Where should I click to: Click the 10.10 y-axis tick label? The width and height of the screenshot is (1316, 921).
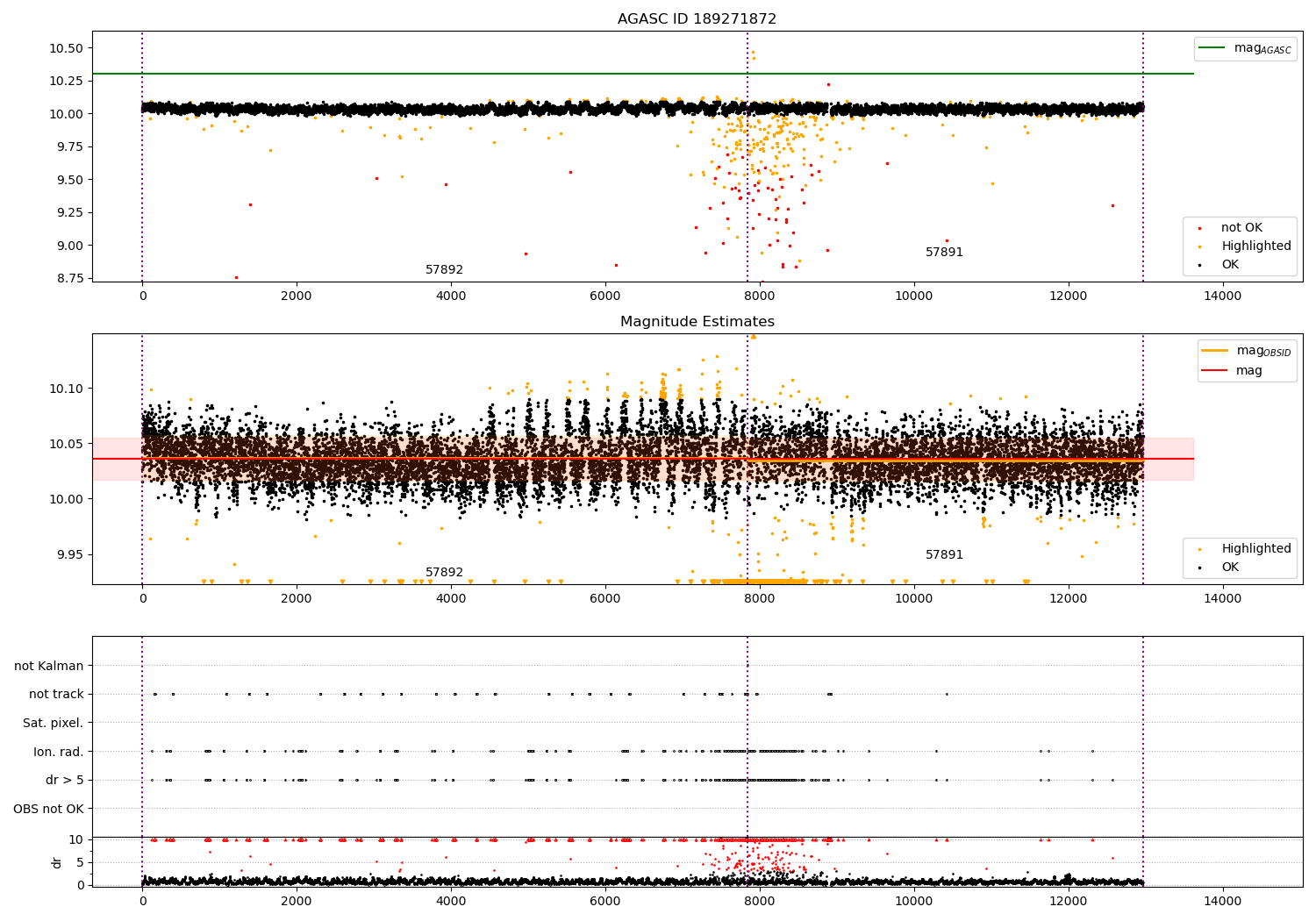point(66,389)
